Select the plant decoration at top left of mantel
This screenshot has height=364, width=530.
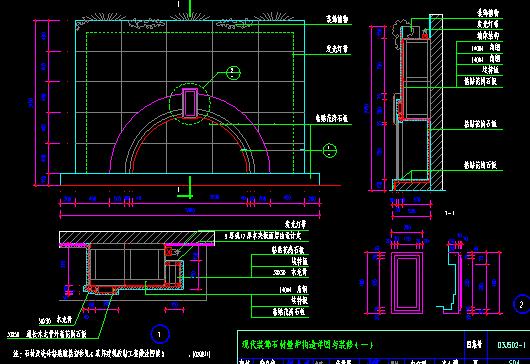[x=82, y=25]
